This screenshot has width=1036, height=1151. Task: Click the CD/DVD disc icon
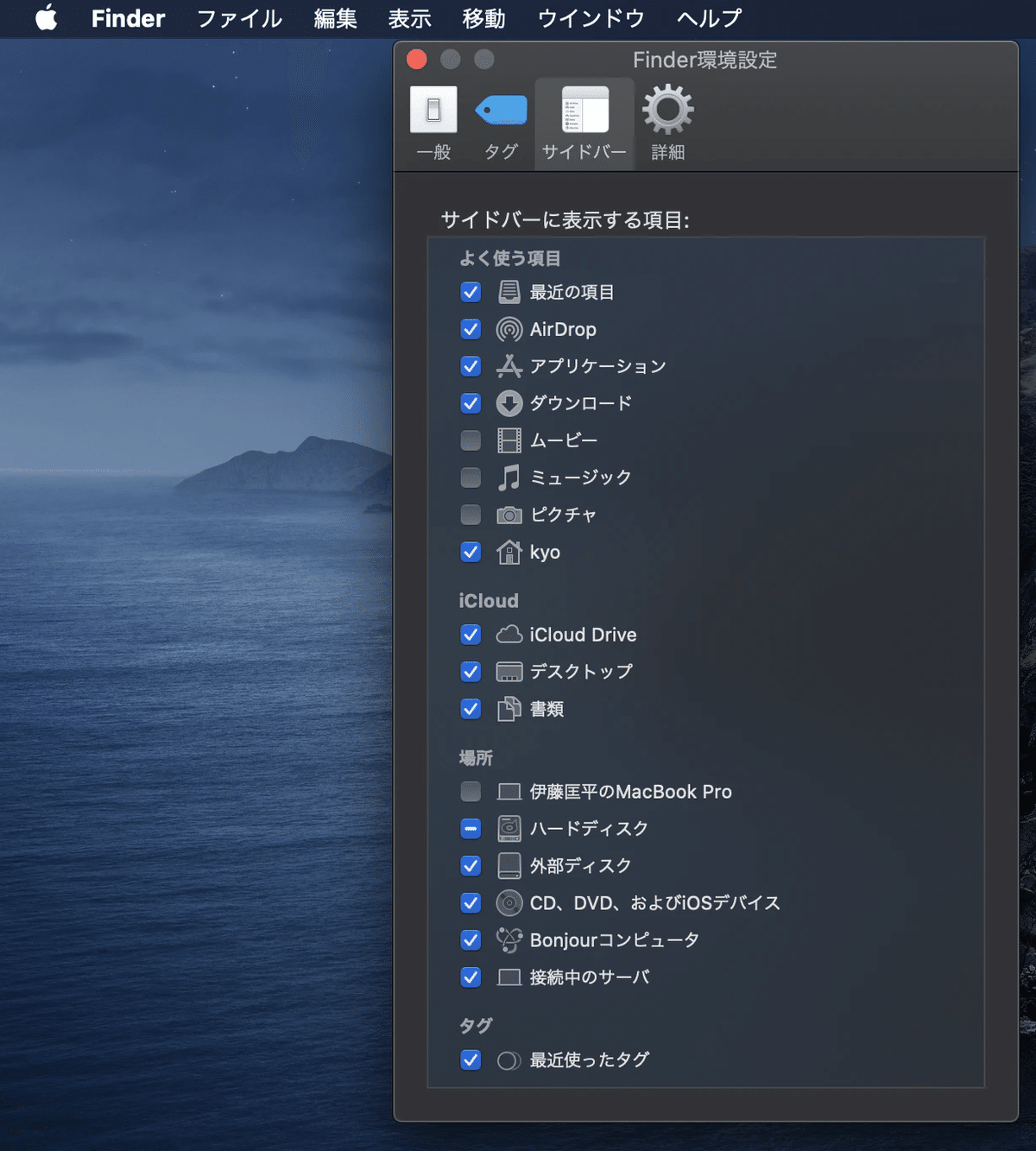(x=509, y=903)
